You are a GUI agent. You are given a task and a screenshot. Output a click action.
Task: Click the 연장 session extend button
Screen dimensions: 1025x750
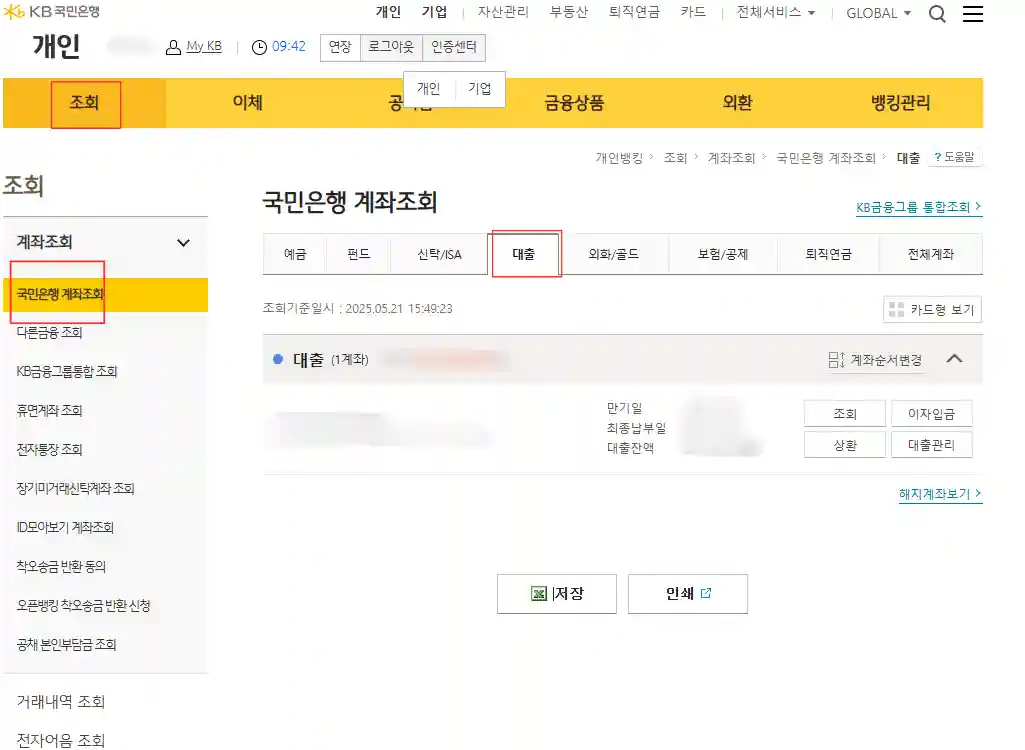340,47
